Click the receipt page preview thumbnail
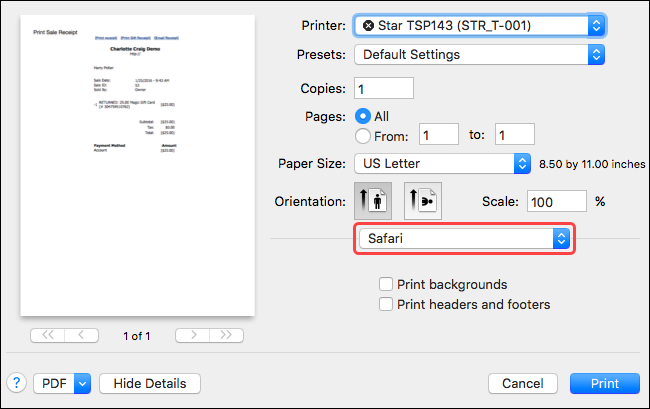Screen dimensions: 650x409 point(138,166)
